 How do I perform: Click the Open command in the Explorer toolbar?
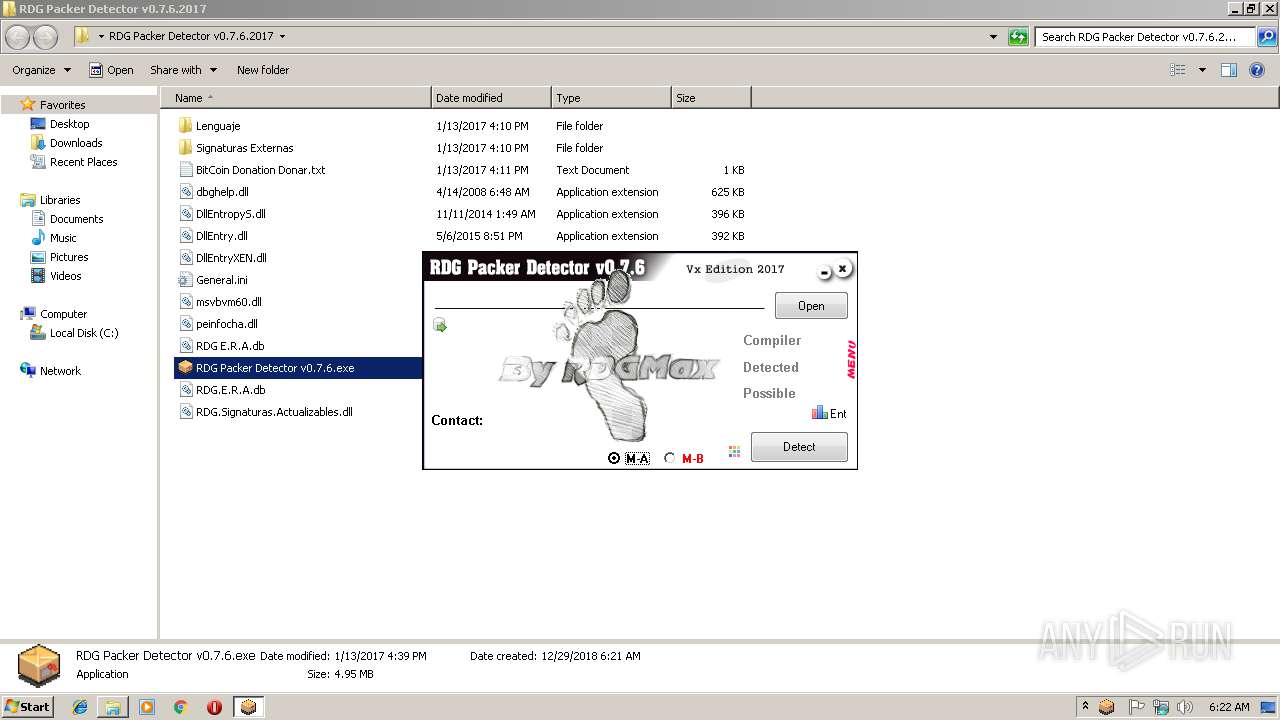pos(111,70)
